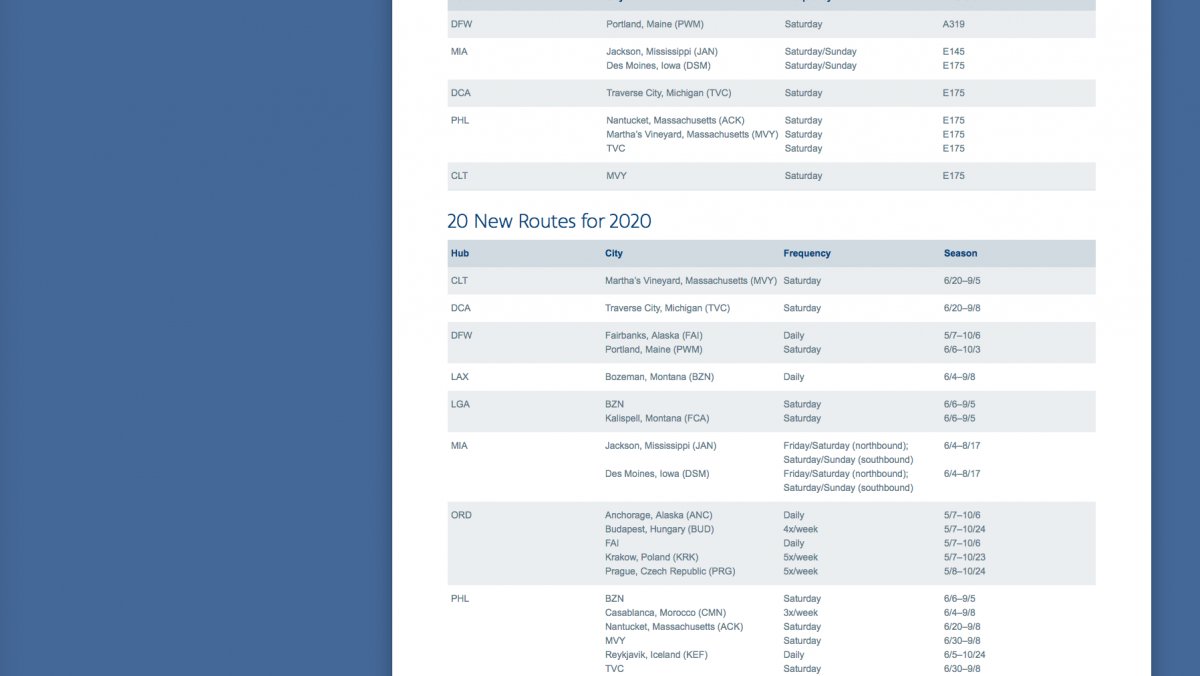Click the "6/6–10/3" season cell
Screen dimensions: 1200x676
coord(962,350)
